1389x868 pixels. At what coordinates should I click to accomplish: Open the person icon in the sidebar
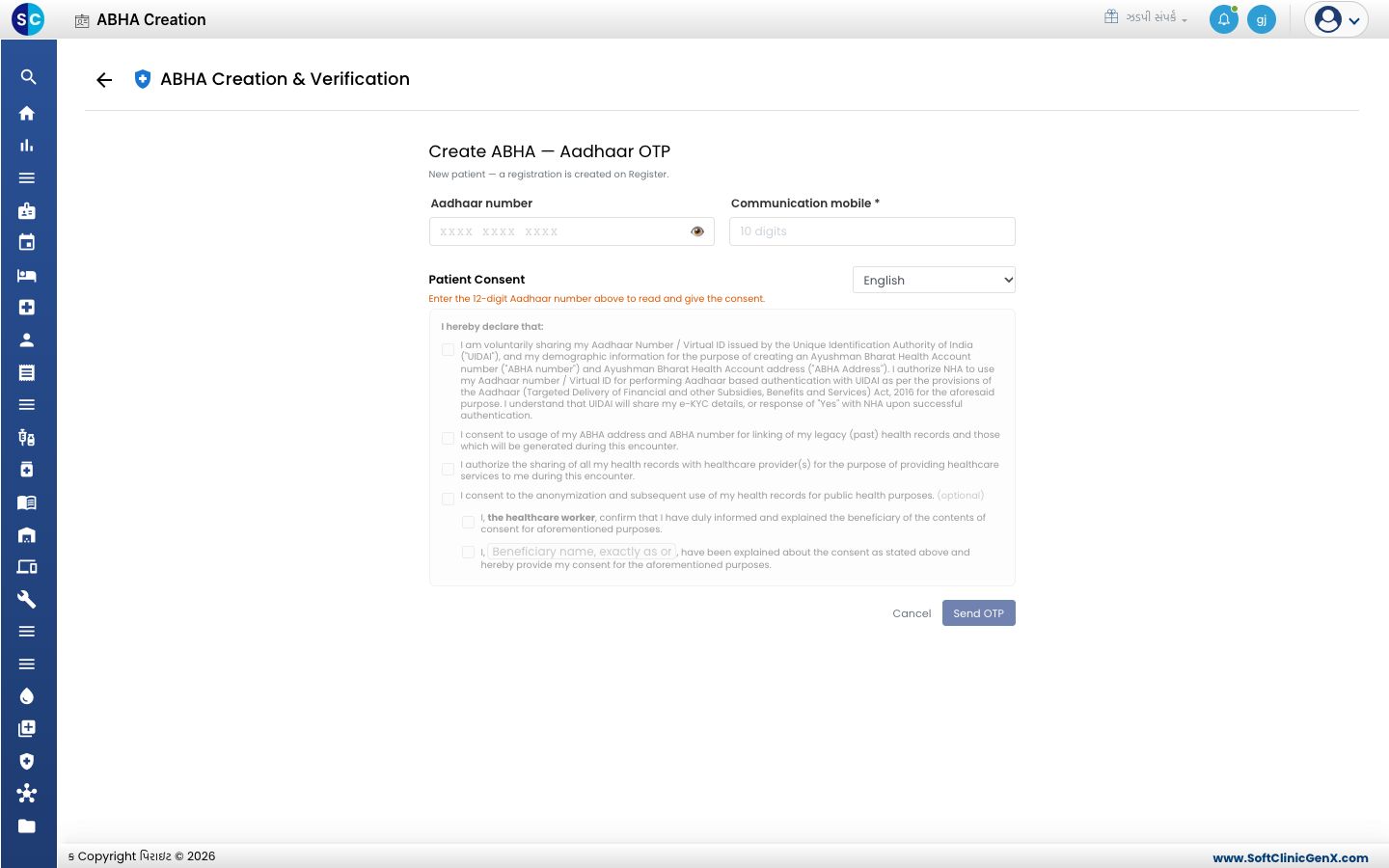point(27,339)
